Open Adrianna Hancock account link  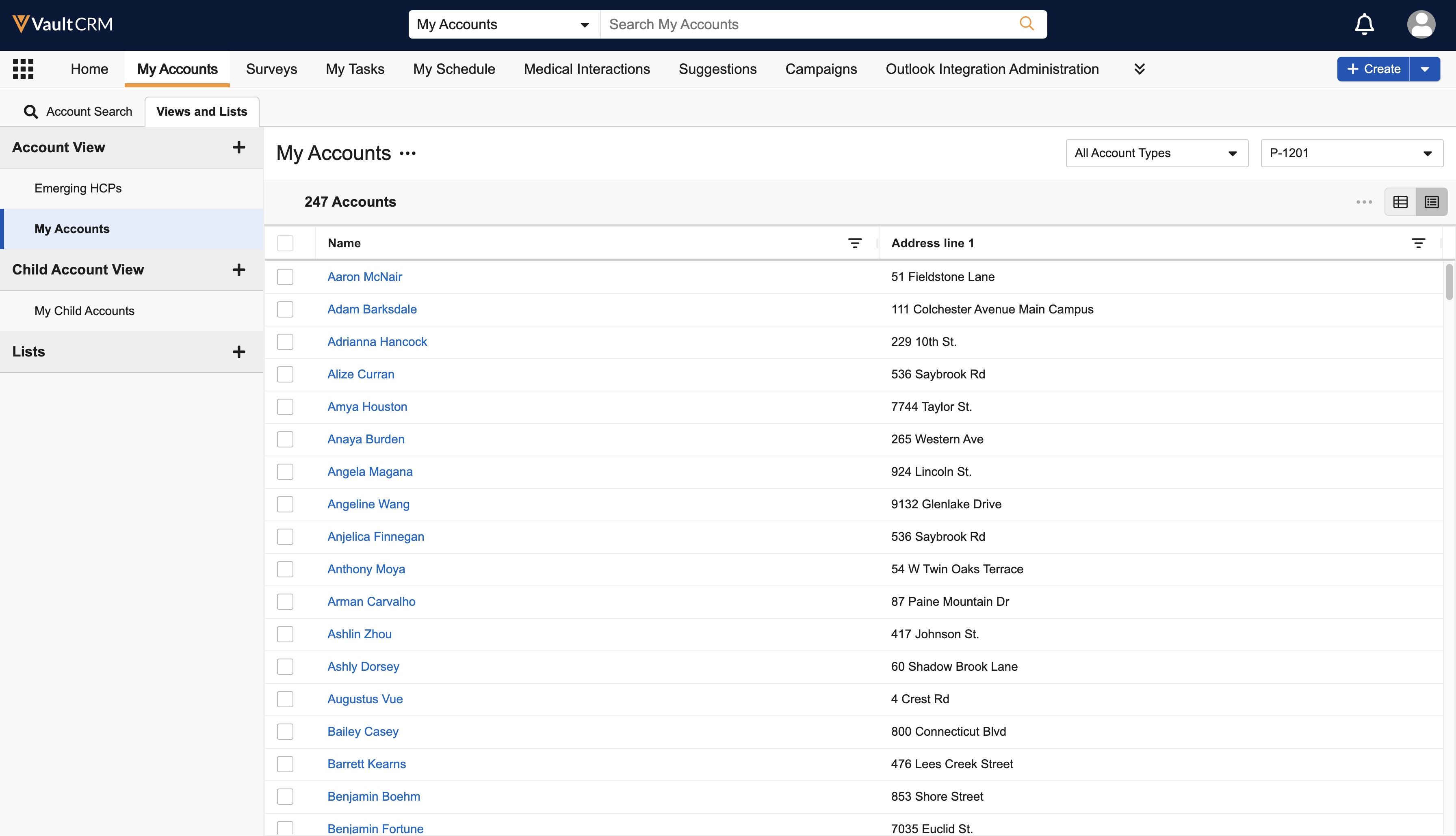pos(377,341)
